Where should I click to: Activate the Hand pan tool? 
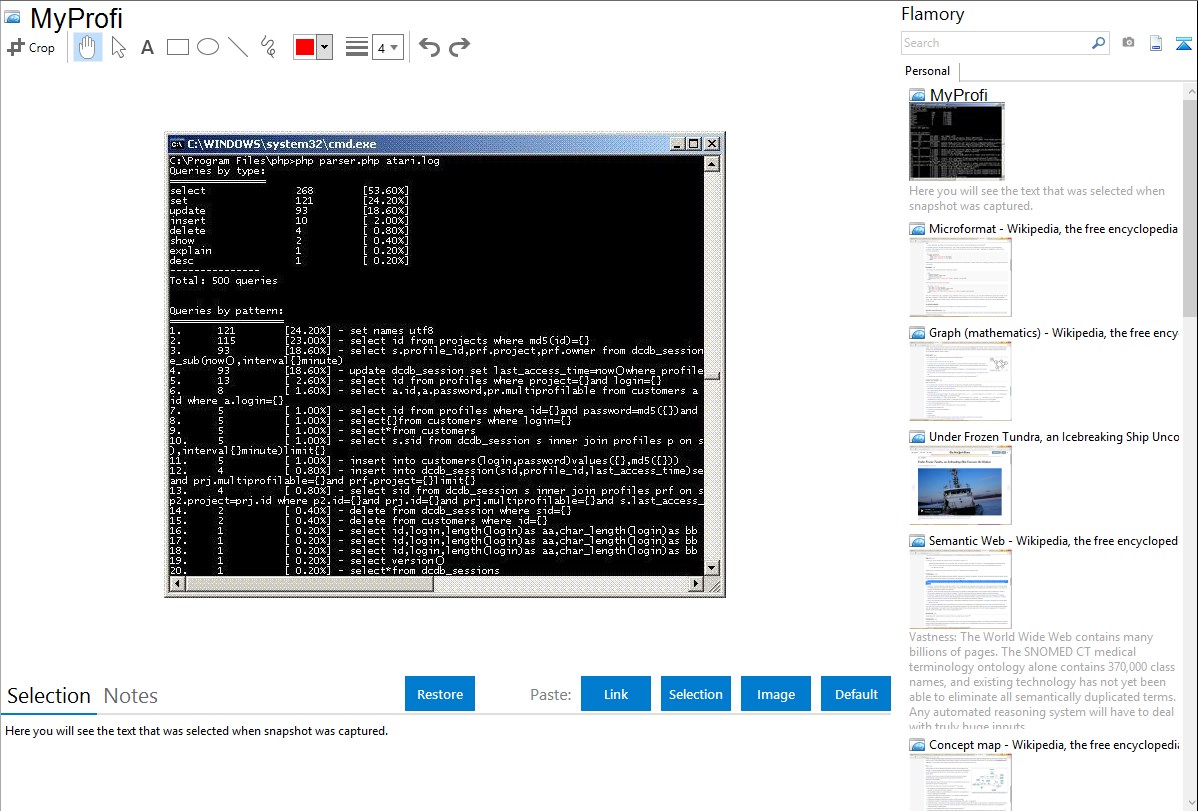[x=88, y=47]
